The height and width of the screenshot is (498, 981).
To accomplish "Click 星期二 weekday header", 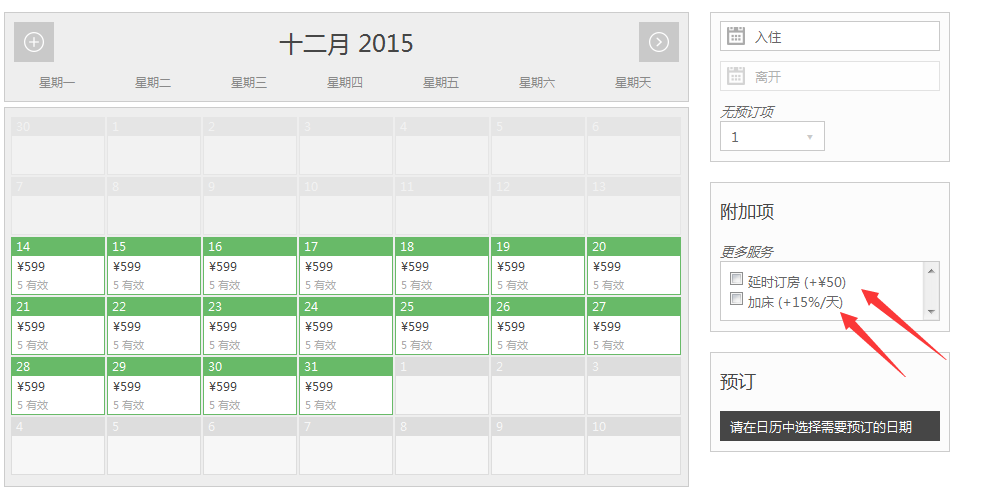I will pos(153,83).
